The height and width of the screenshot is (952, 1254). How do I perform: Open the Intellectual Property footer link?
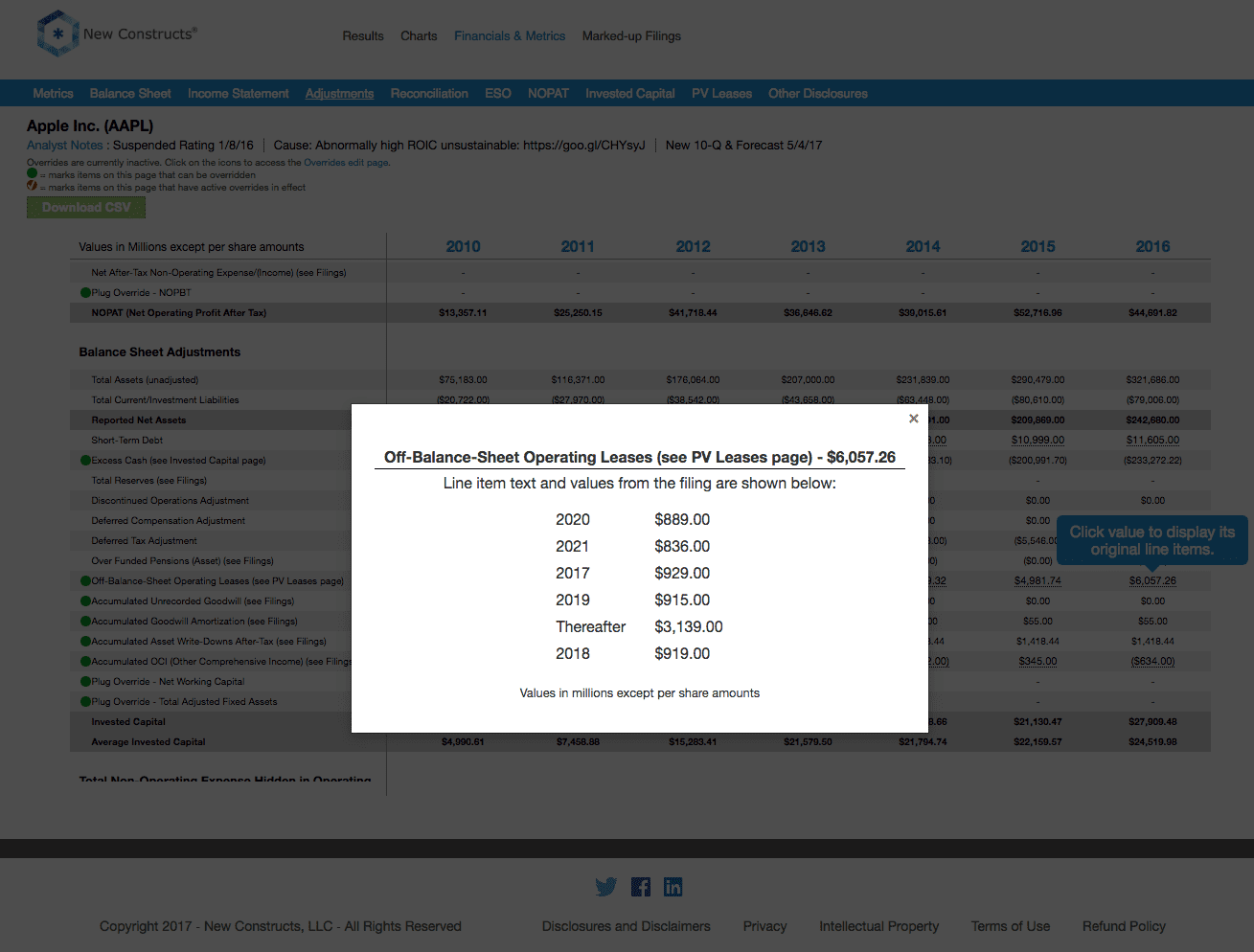point(879,926)
